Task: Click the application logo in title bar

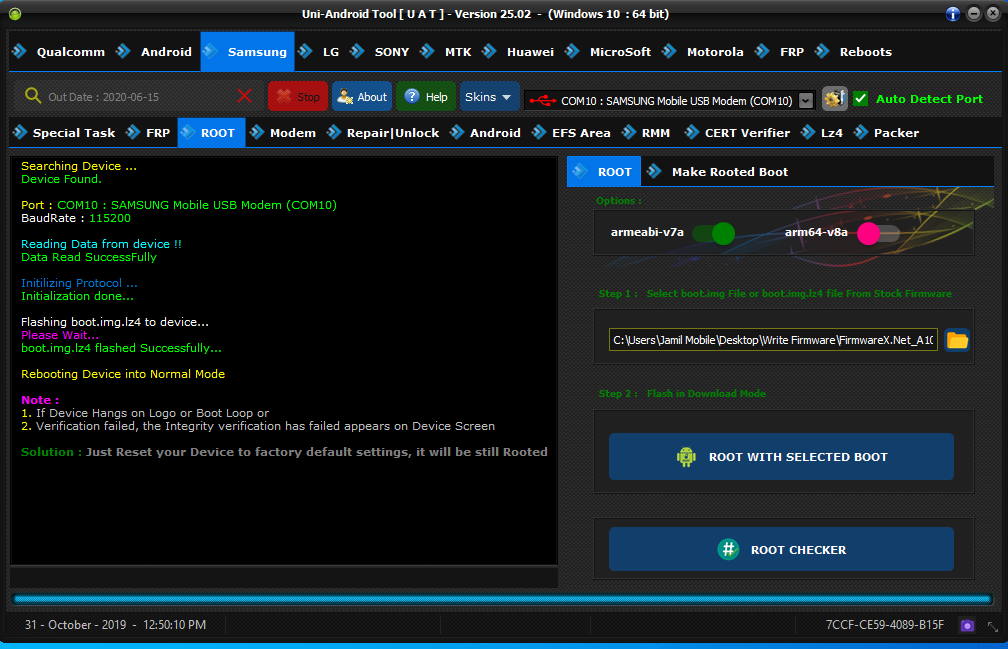Action: coord(15,13)
